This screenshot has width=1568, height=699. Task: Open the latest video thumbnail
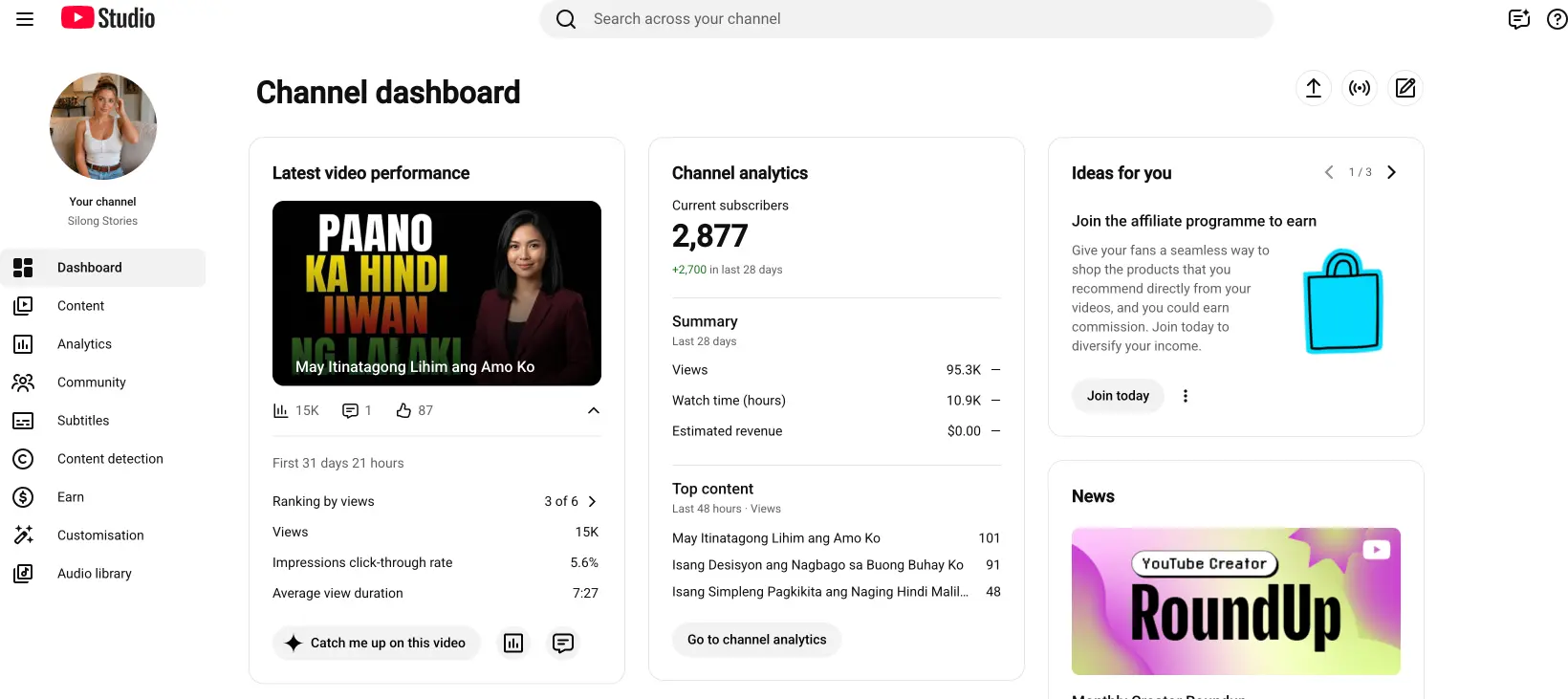point(437,294)
